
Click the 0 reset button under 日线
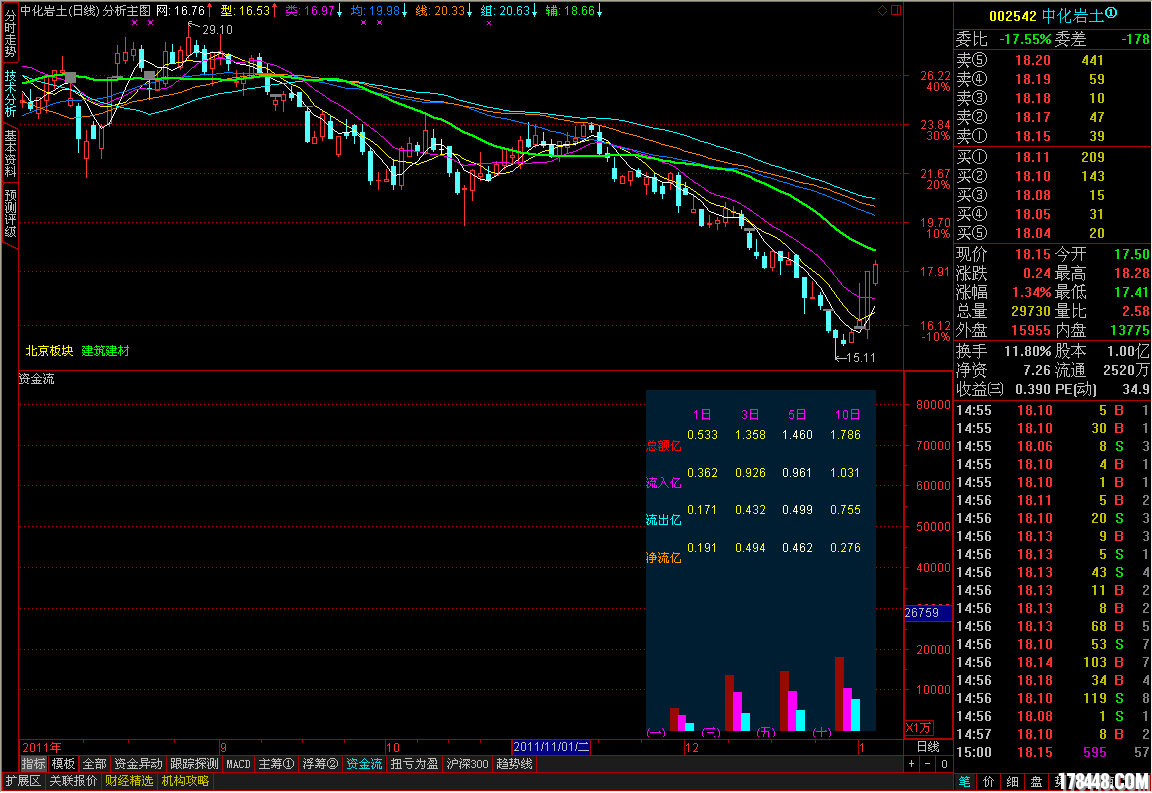point(942,764)
